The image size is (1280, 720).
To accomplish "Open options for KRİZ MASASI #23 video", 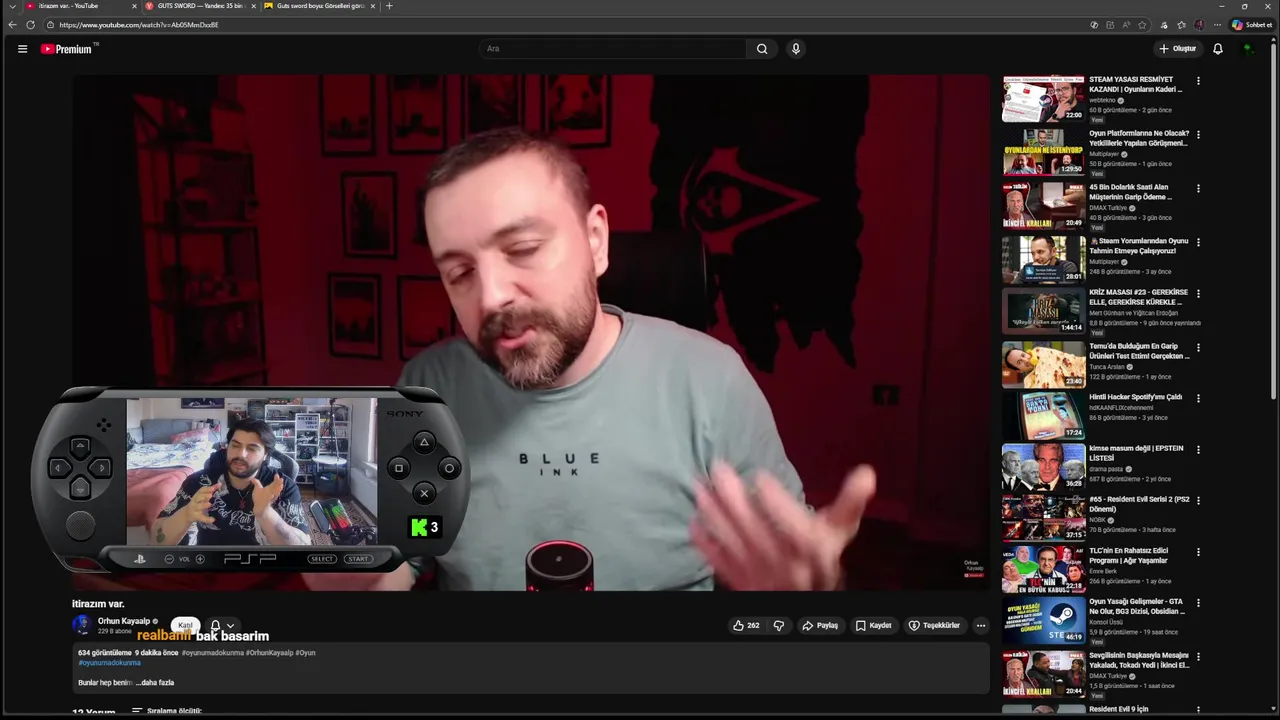I will 1198,295.
